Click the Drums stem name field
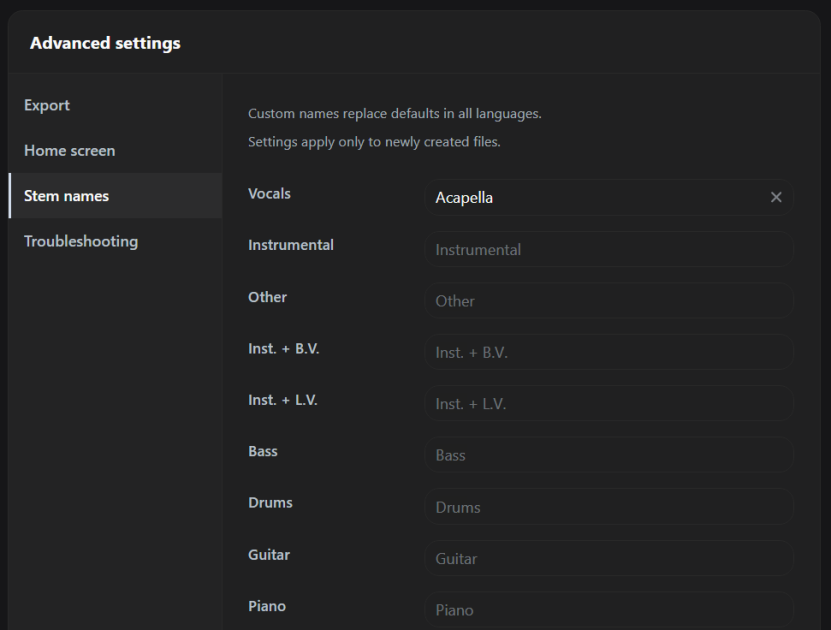 click(x=609, y=507)
